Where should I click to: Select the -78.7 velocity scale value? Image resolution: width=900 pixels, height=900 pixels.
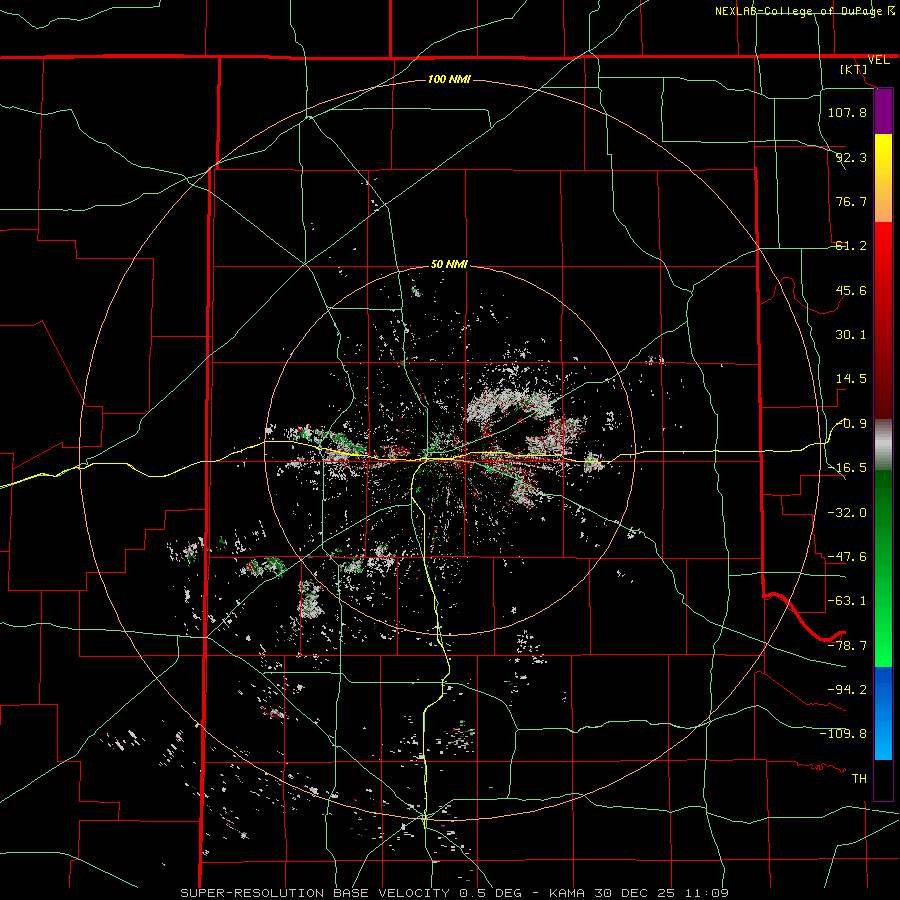pyautogui.click(x=847, y=646)
